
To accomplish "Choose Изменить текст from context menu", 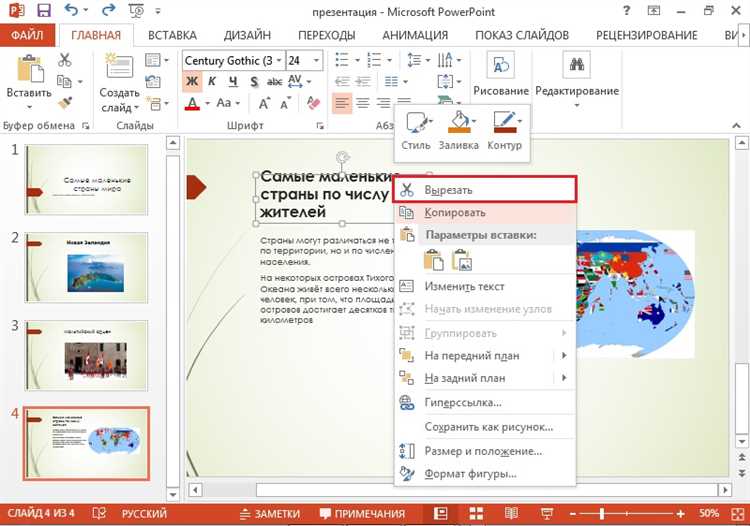I will coord(485,286).
